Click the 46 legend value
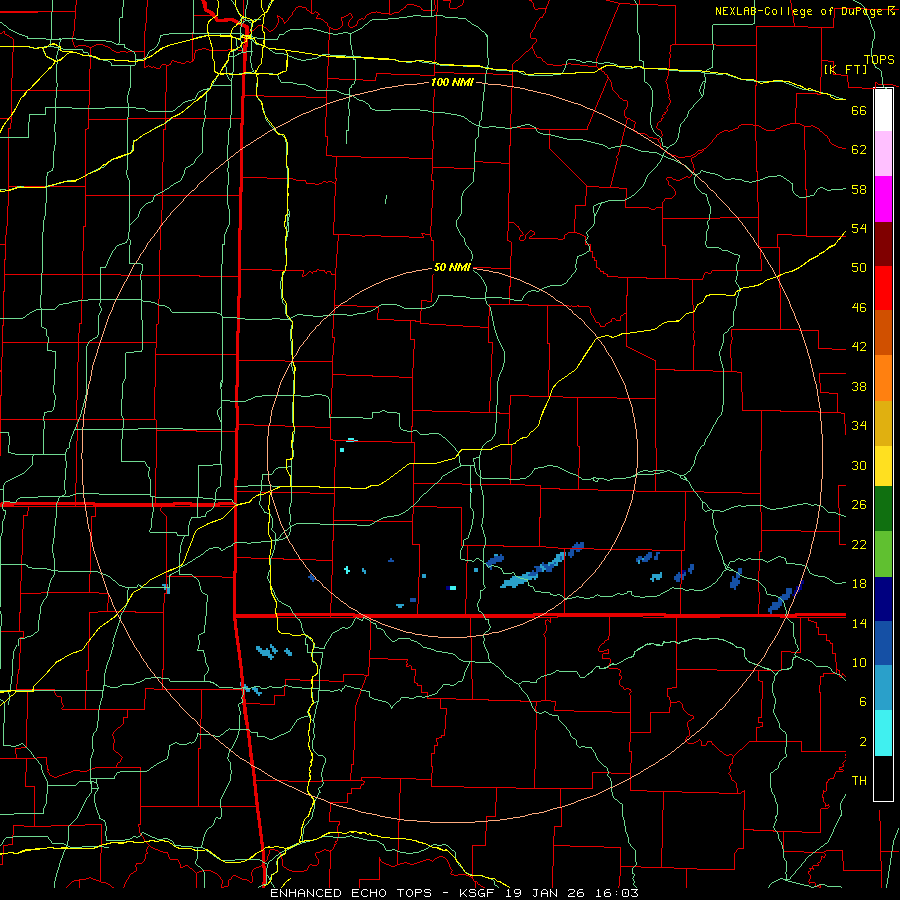Viewport: 900px width, 900px height. 859,308
